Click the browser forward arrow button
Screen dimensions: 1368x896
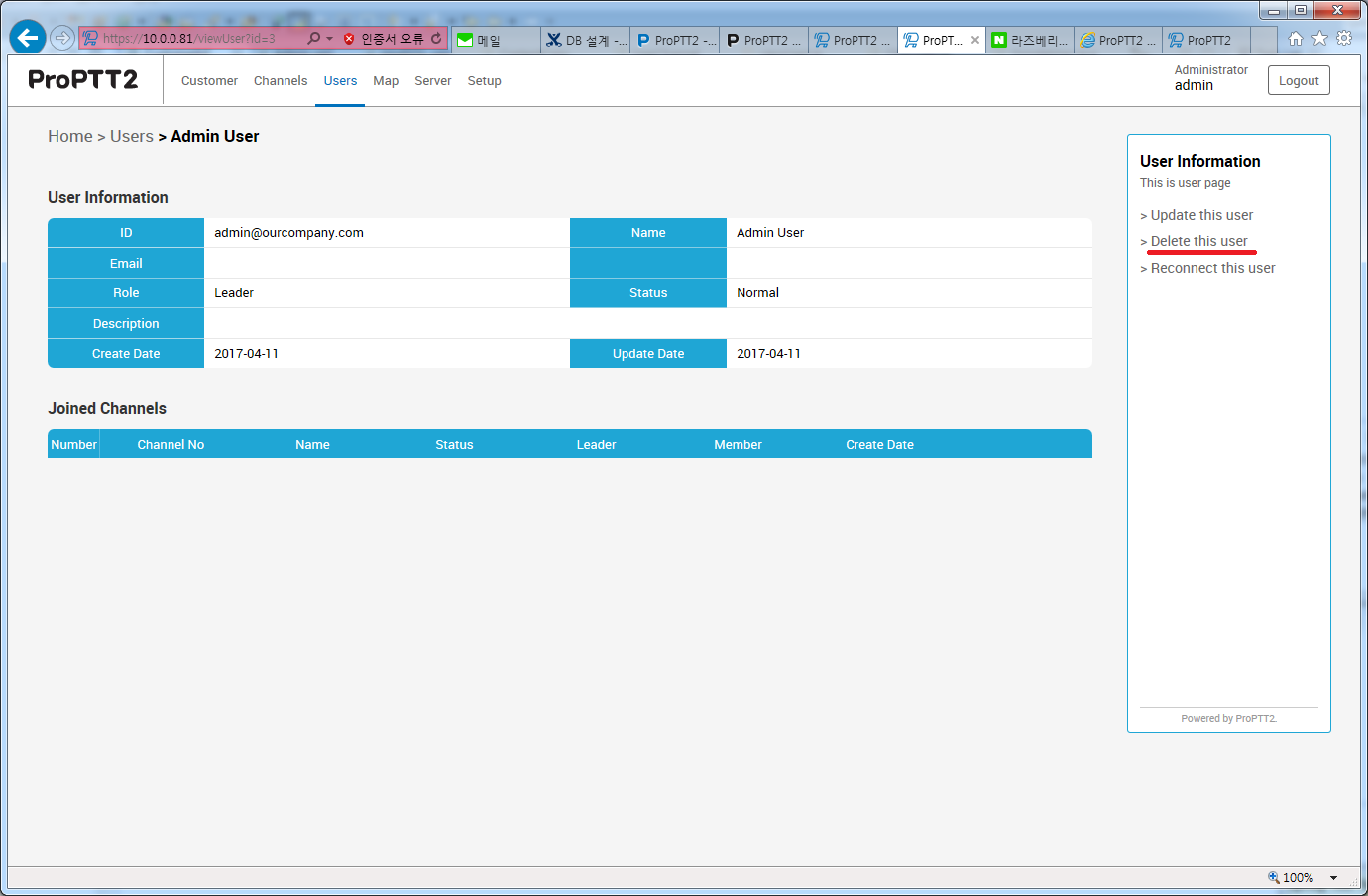[x=62, y=38]
